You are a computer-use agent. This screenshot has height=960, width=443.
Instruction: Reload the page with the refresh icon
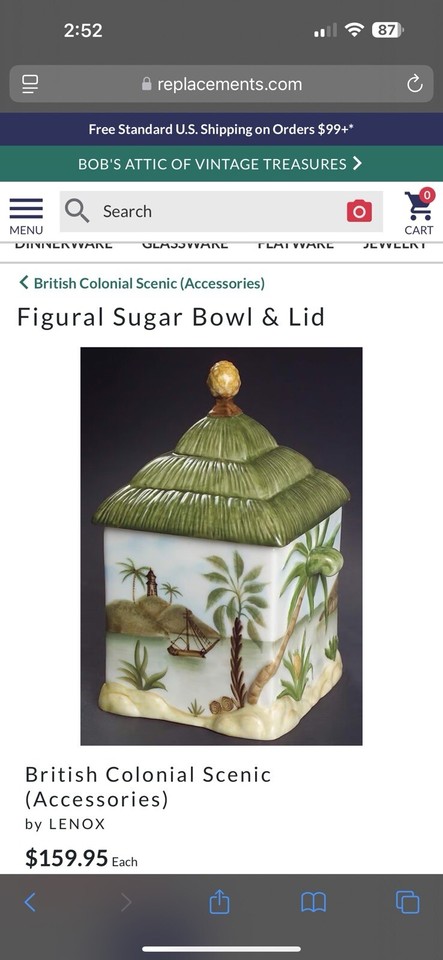[415, 84]
